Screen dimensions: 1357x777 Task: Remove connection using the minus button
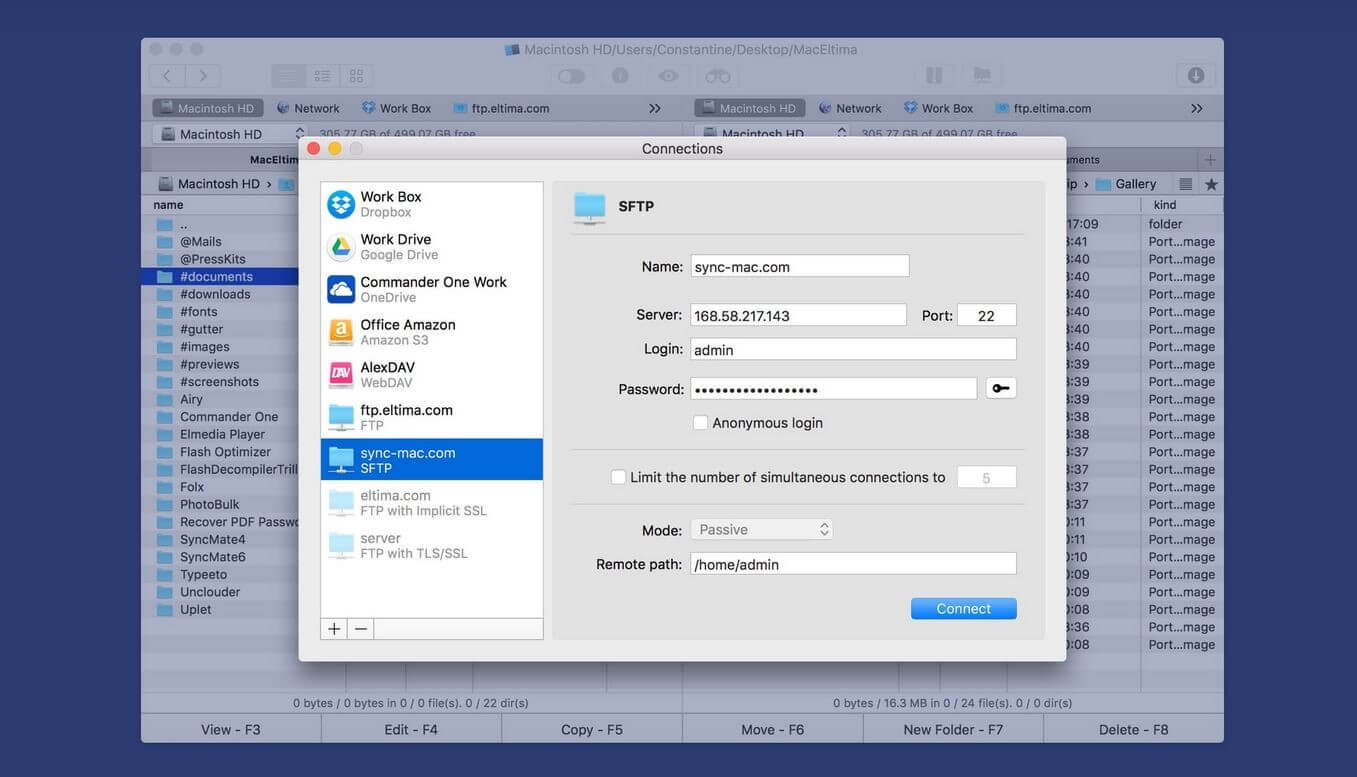361,629
